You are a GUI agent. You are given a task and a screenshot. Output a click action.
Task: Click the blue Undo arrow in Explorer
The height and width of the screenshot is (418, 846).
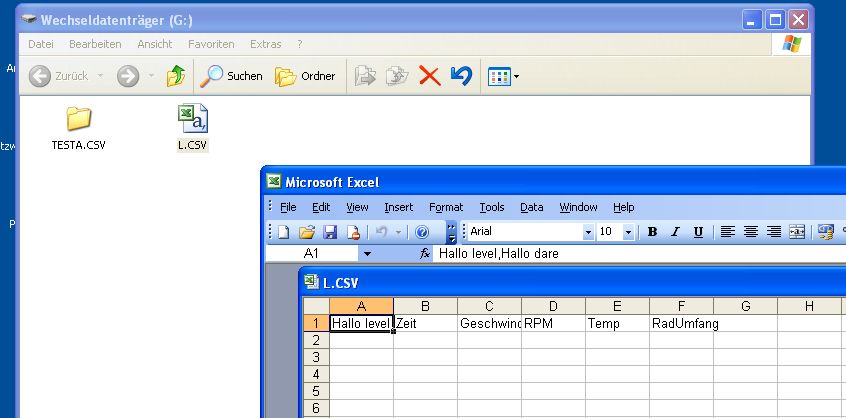pyautogui.click(x=461, y=76)
